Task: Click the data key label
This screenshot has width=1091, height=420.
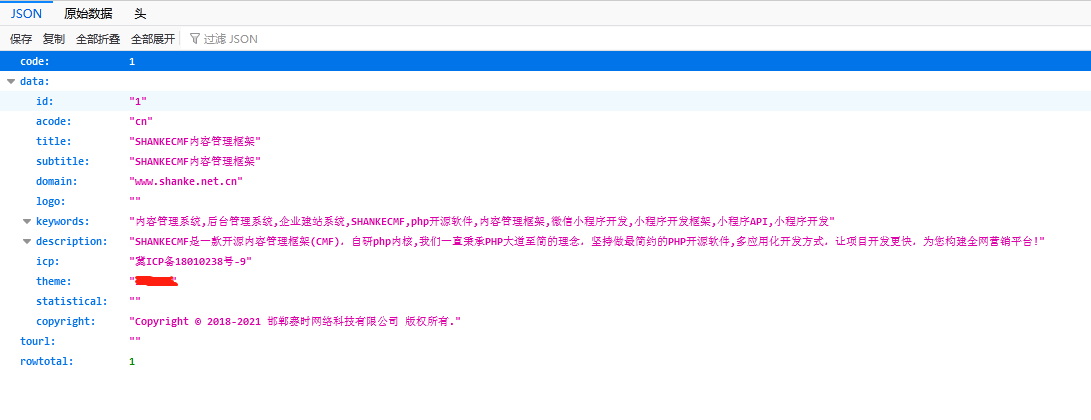Action: click(x=35, y=81)
